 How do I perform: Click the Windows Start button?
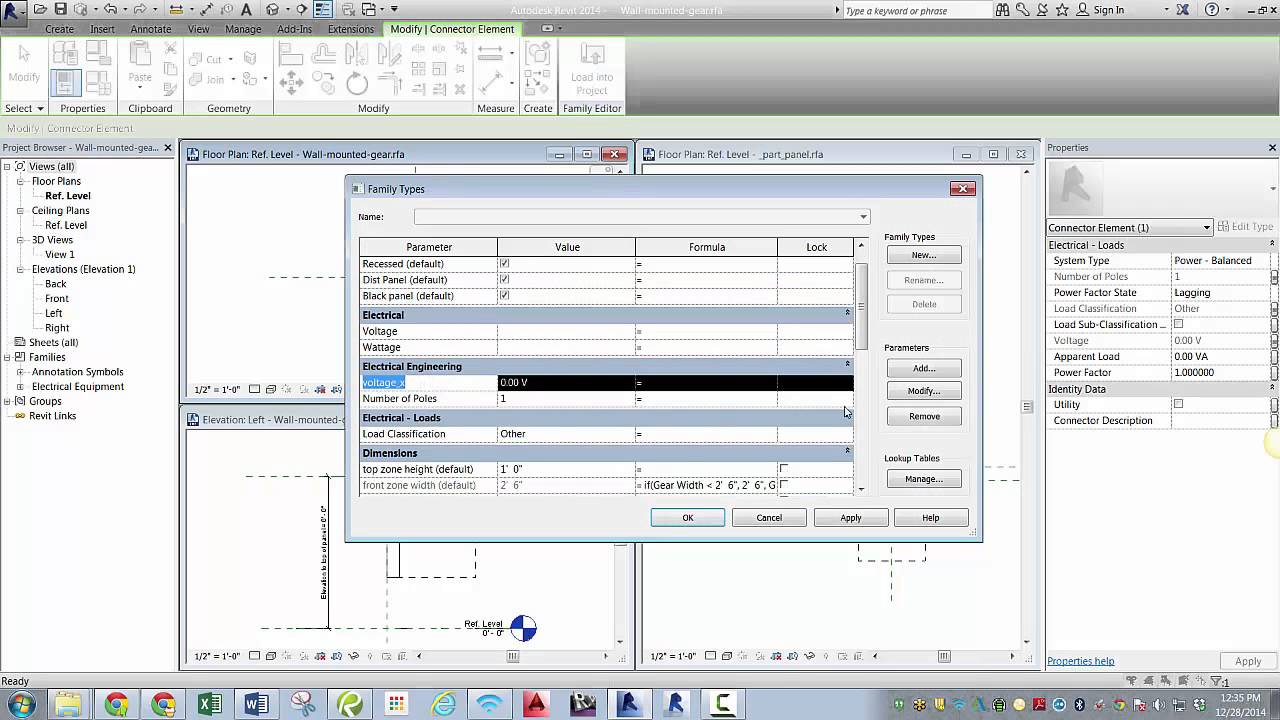pos(20,704)
